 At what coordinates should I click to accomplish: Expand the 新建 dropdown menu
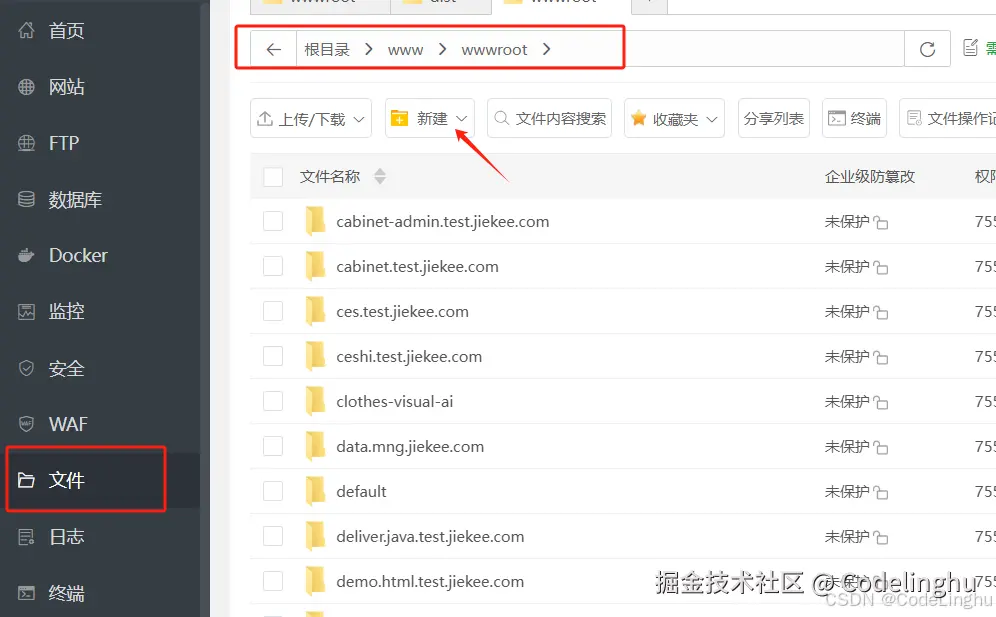[461, 117]
